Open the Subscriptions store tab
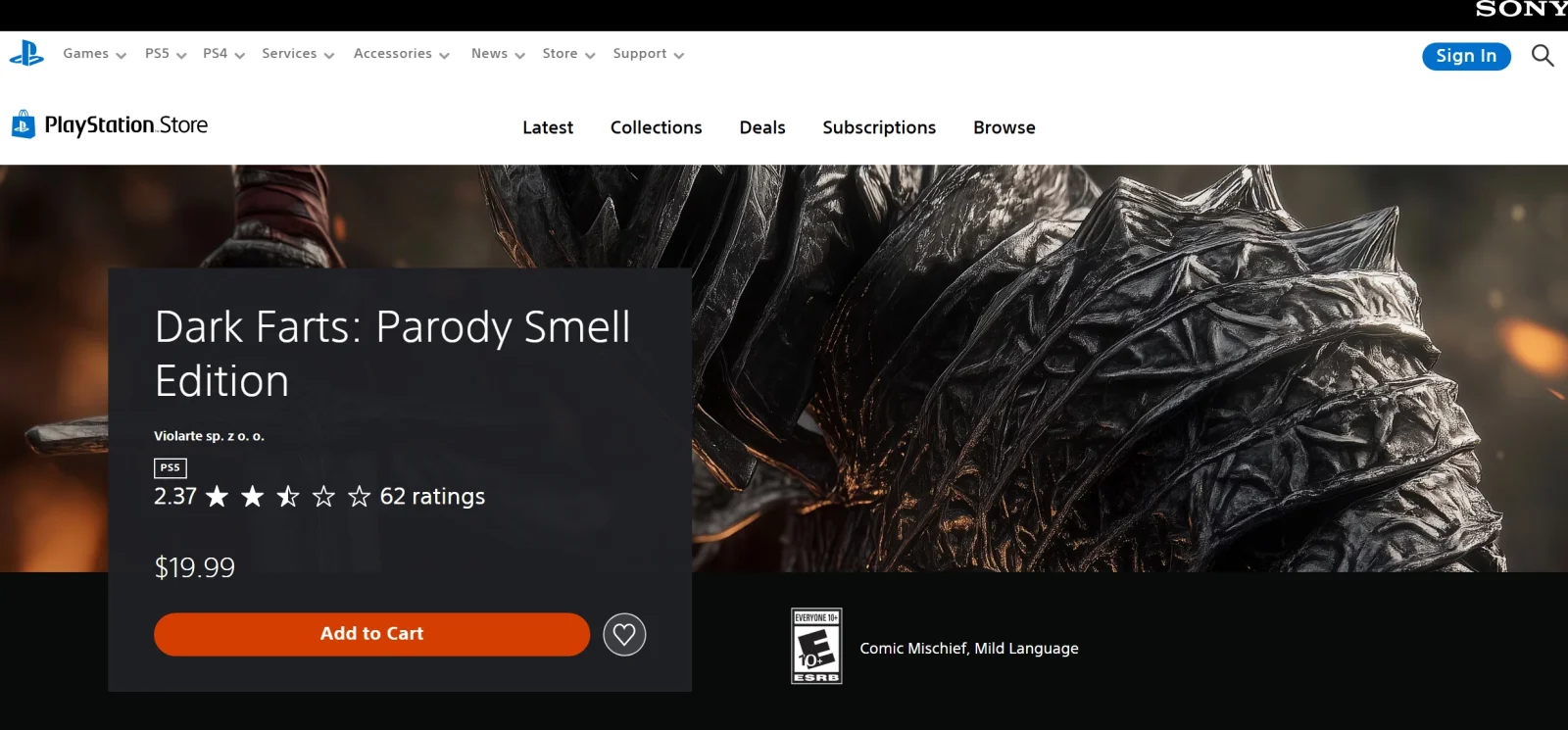 coord(879,127)
